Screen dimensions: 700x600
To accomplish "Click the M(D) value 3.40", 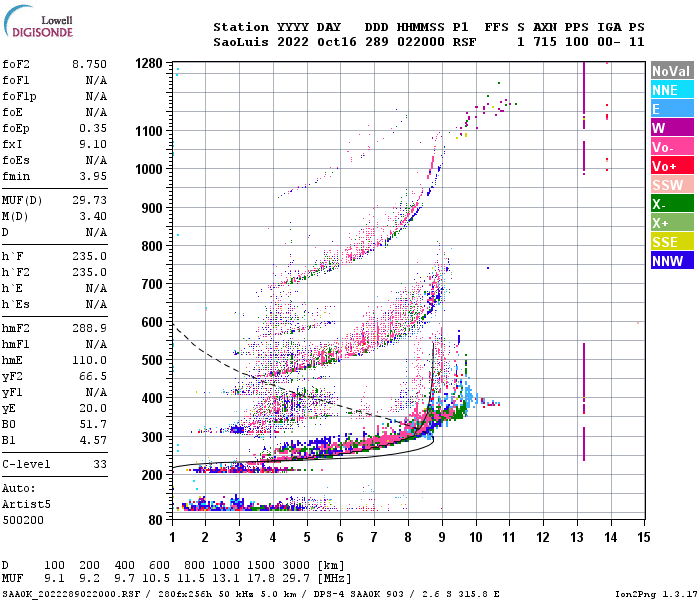I will pos(93,216).
